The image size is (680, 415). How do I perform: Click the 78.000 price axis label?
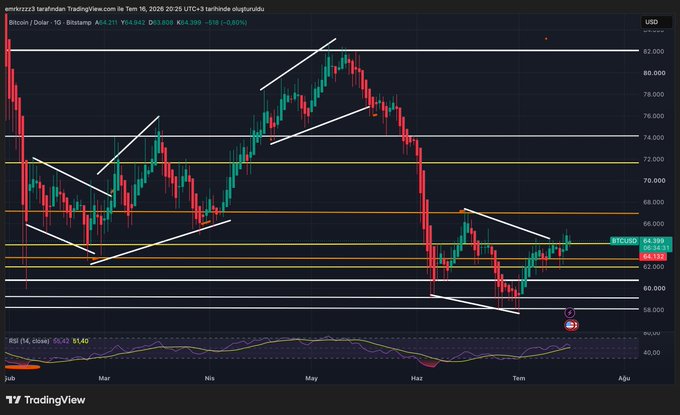click(x=654, y=95)
